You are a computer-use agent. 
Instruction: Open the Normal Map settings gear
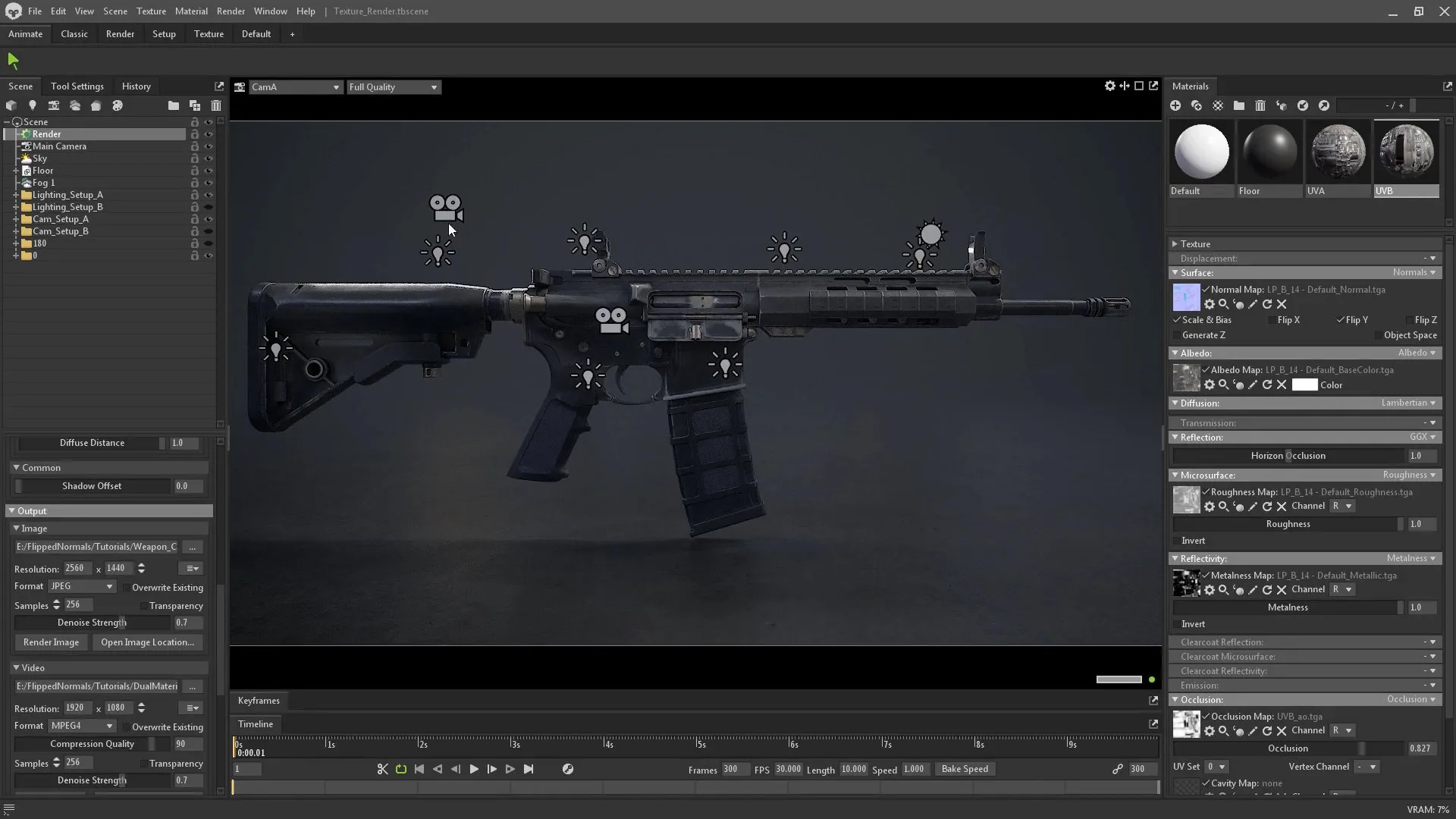click(x=1210, y=304)
